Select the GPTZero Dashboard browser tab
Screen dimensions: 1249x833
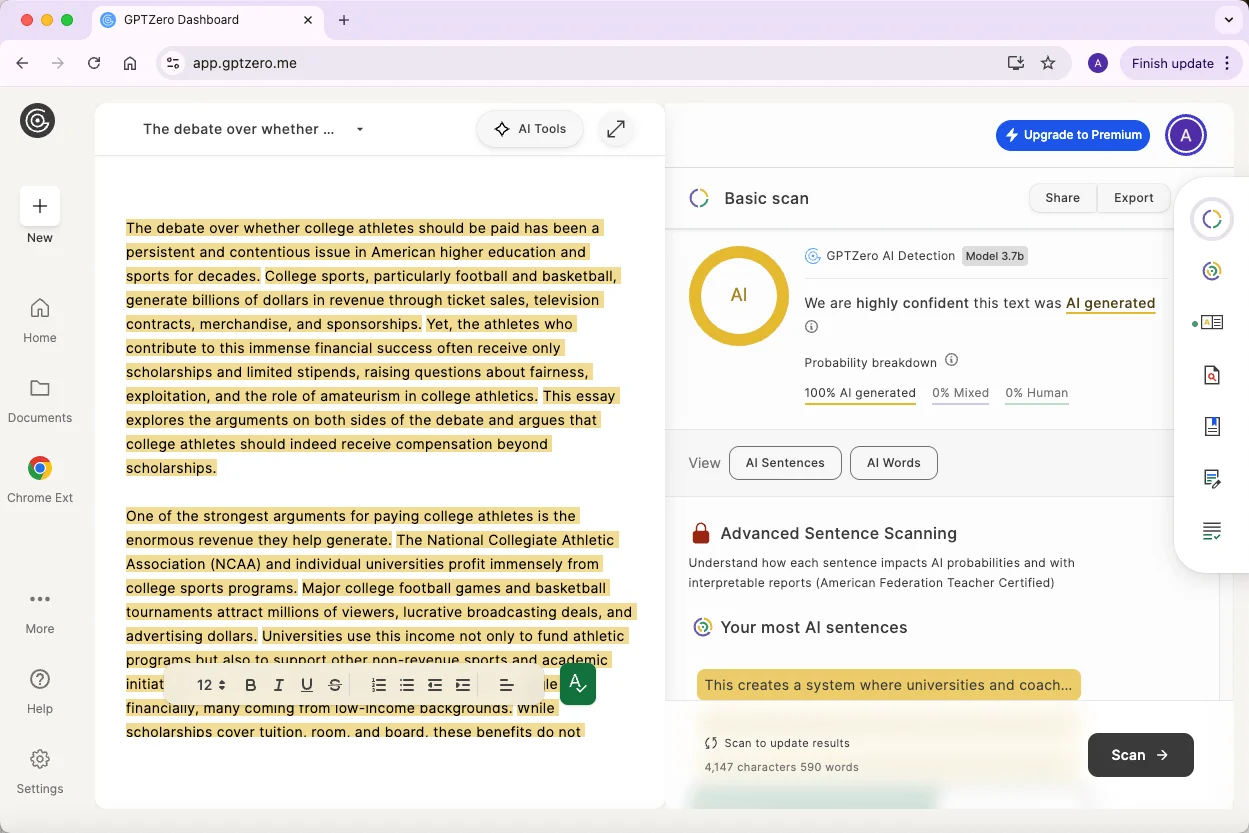click(206, 20)
